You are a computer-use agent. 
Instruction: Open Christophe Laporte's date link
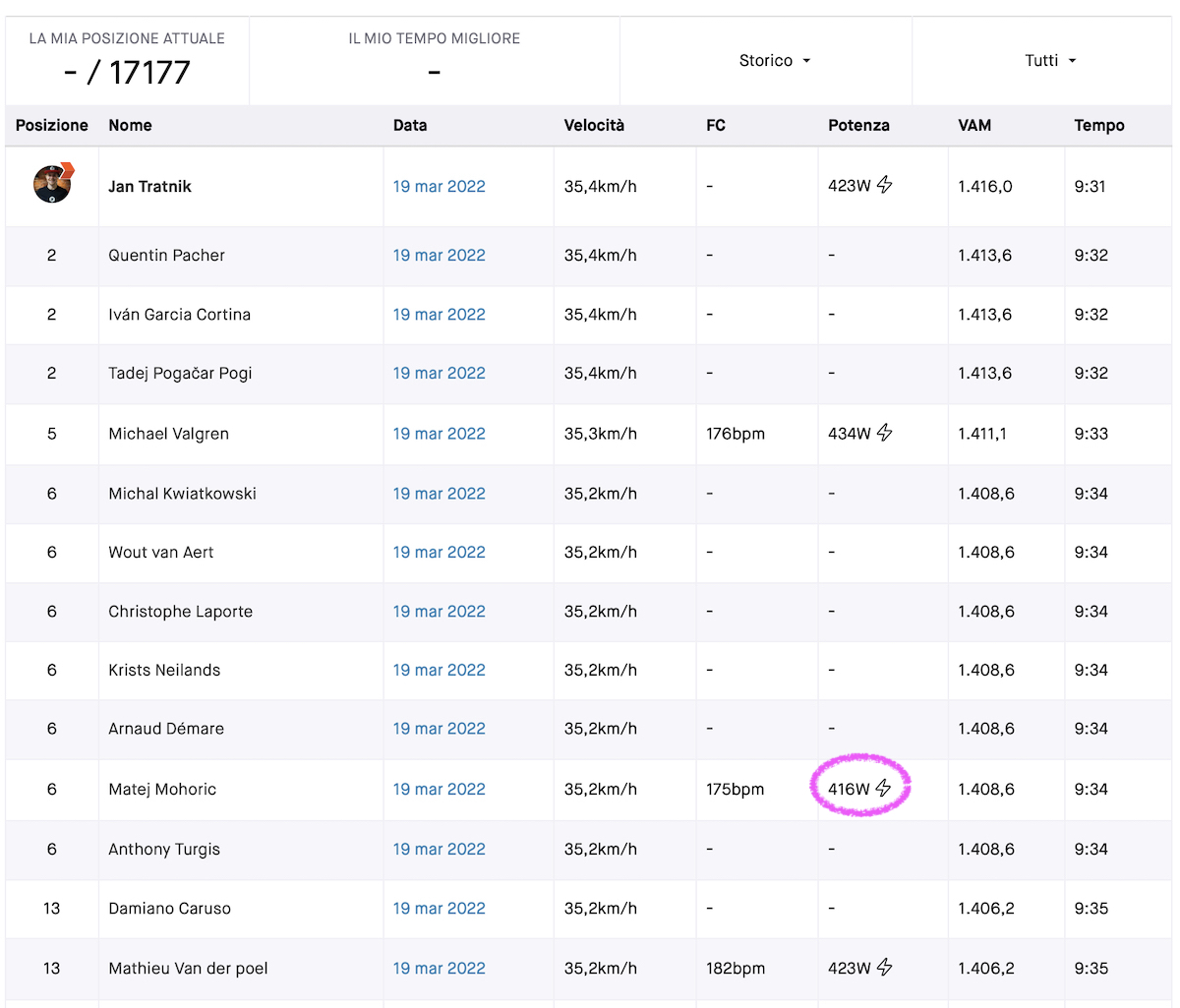pyautogui.click(x=440, y=612)
